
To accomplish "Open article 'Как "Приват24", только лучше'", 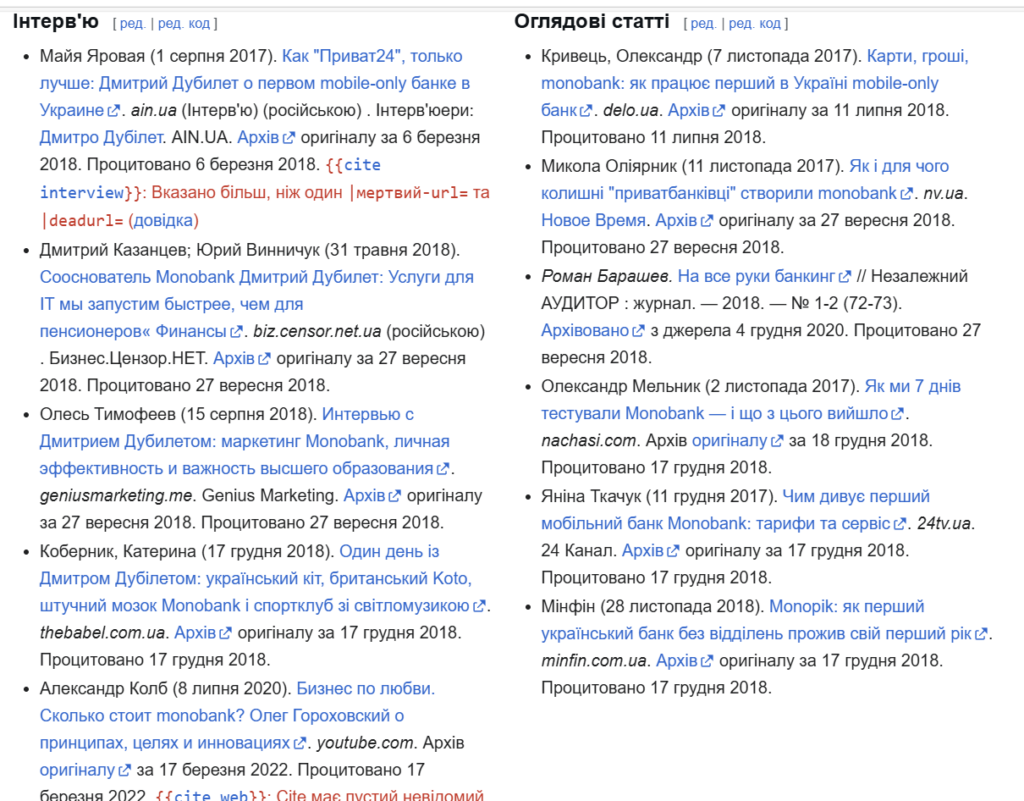I will (x=255, y=83).
